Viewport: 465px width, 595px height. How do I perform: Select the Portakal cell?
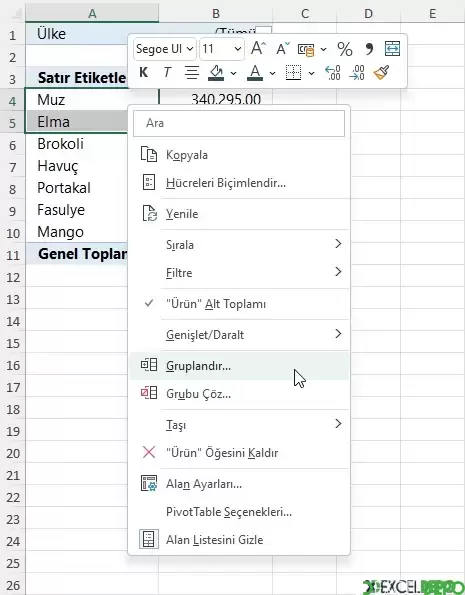pos(77,188)
